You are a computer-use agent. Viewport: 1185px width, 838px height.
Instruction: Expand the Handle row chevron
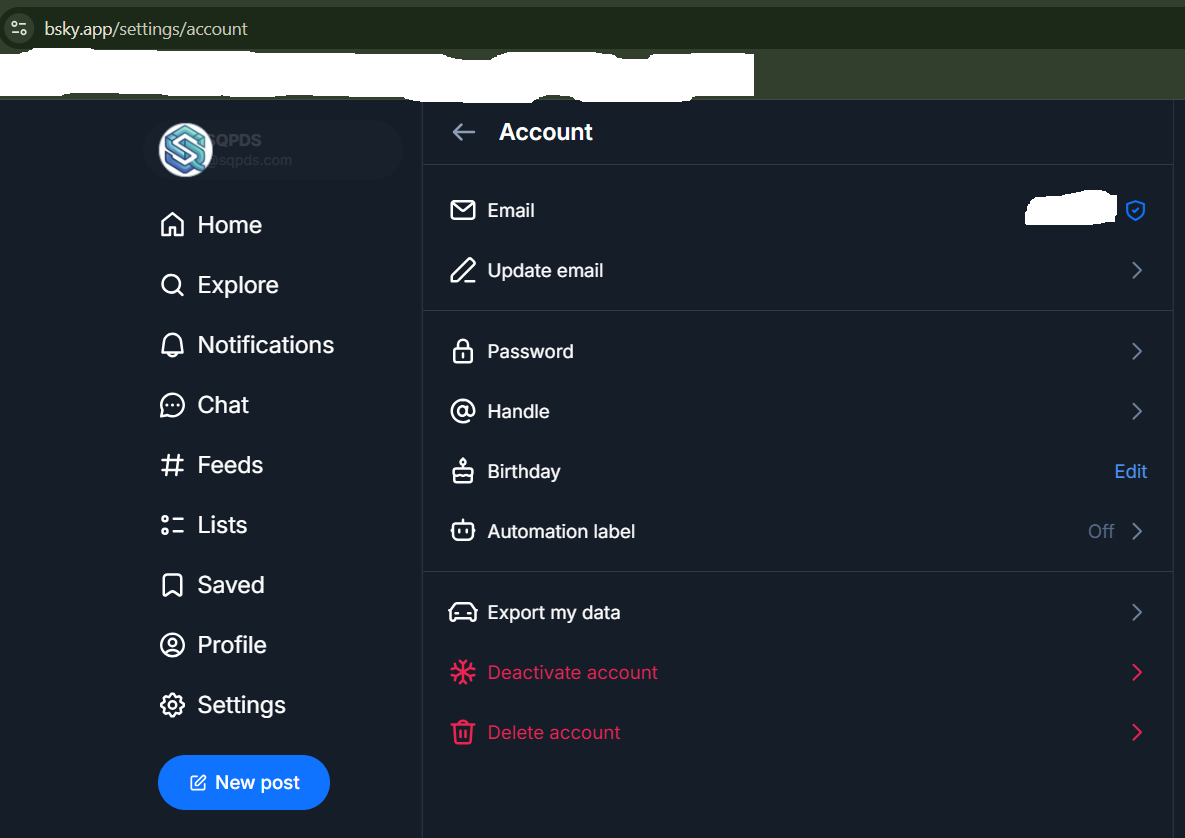coord(1137,411)
